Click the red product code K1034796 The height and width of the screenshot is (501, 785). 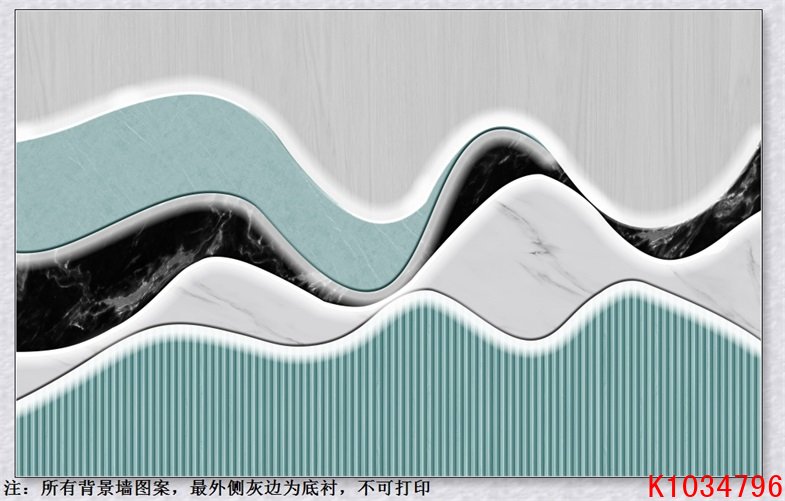[715, 487]
